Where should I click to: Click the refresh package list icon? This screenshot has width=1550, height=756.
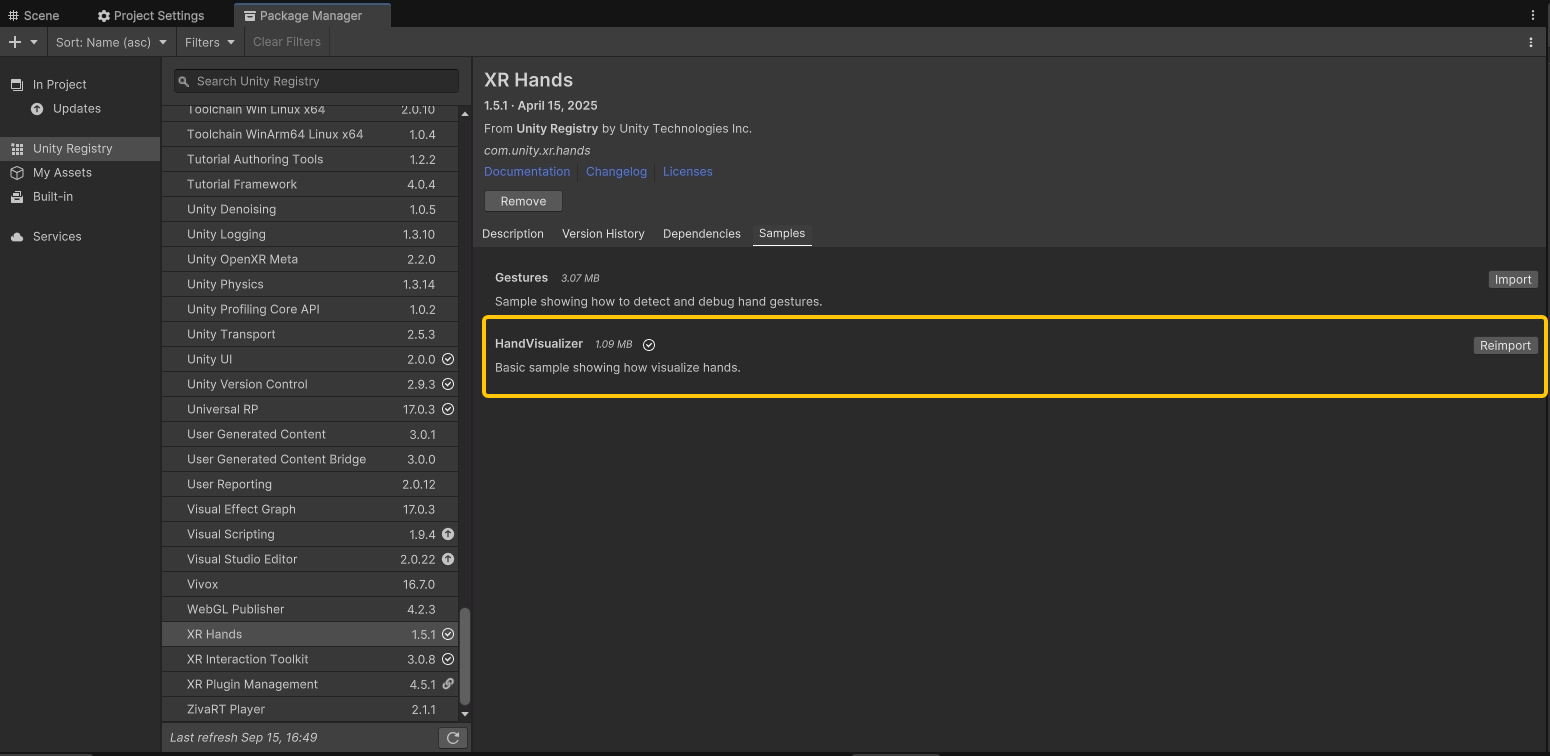pyautogui.click(x=453, y=738)
